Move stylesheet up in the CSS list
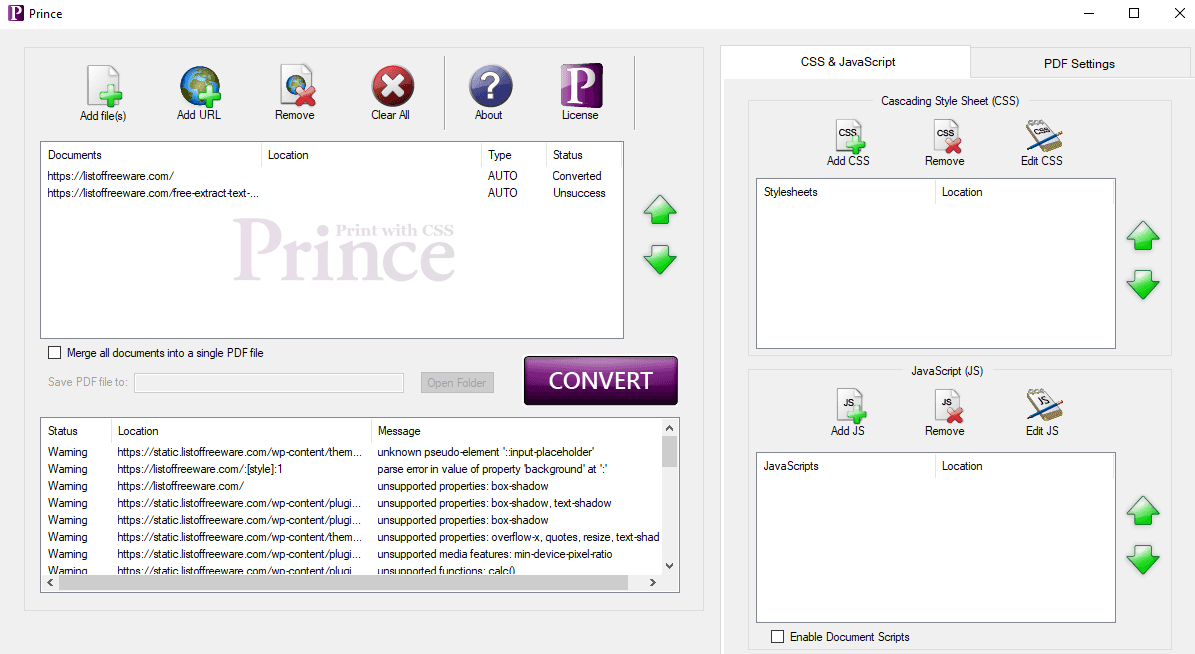1195x654 pixels. click(x=1143, y=236)
